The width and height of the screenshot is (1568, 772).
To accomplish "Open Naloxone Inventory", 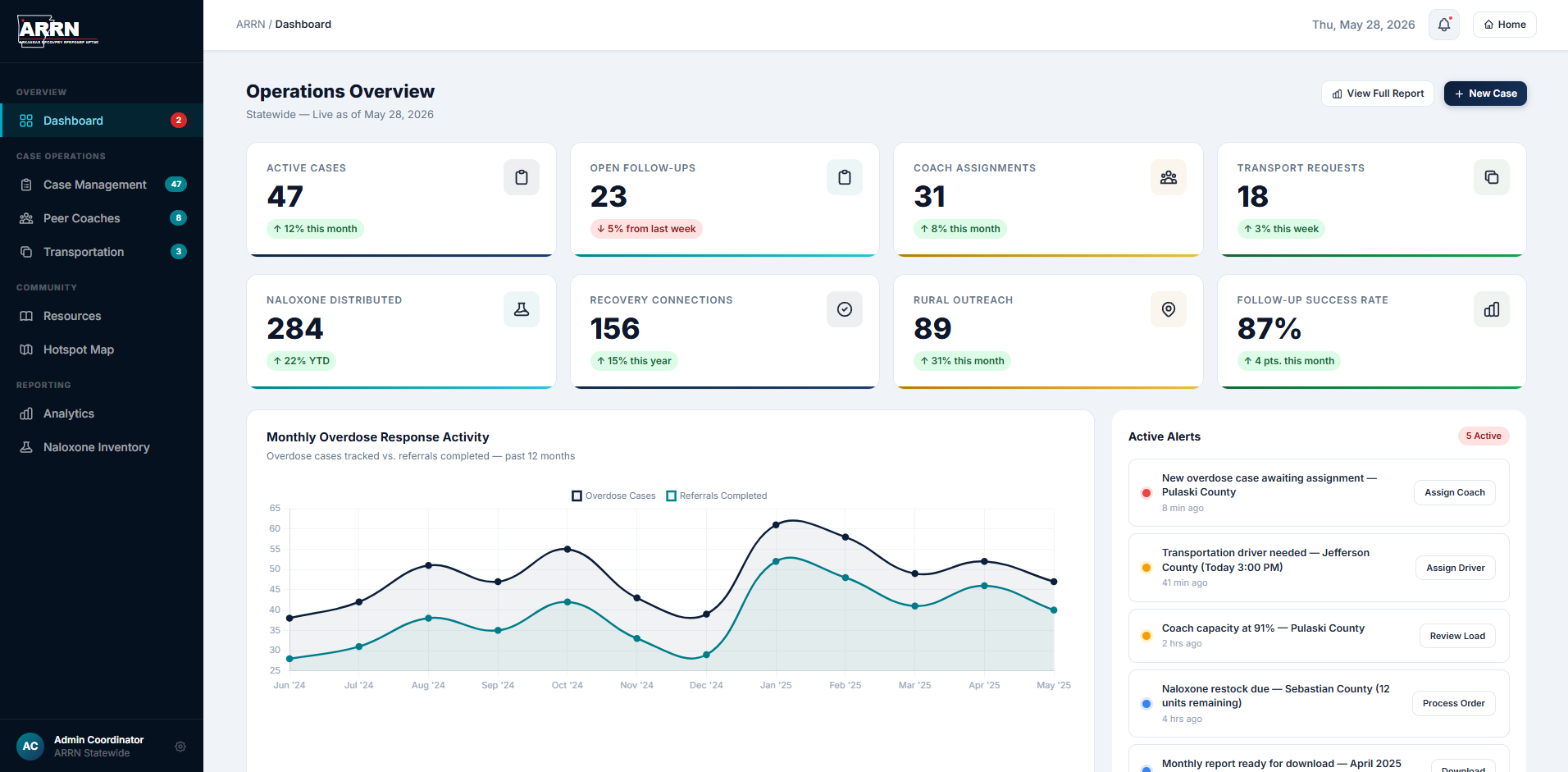I will click(102, 447).
